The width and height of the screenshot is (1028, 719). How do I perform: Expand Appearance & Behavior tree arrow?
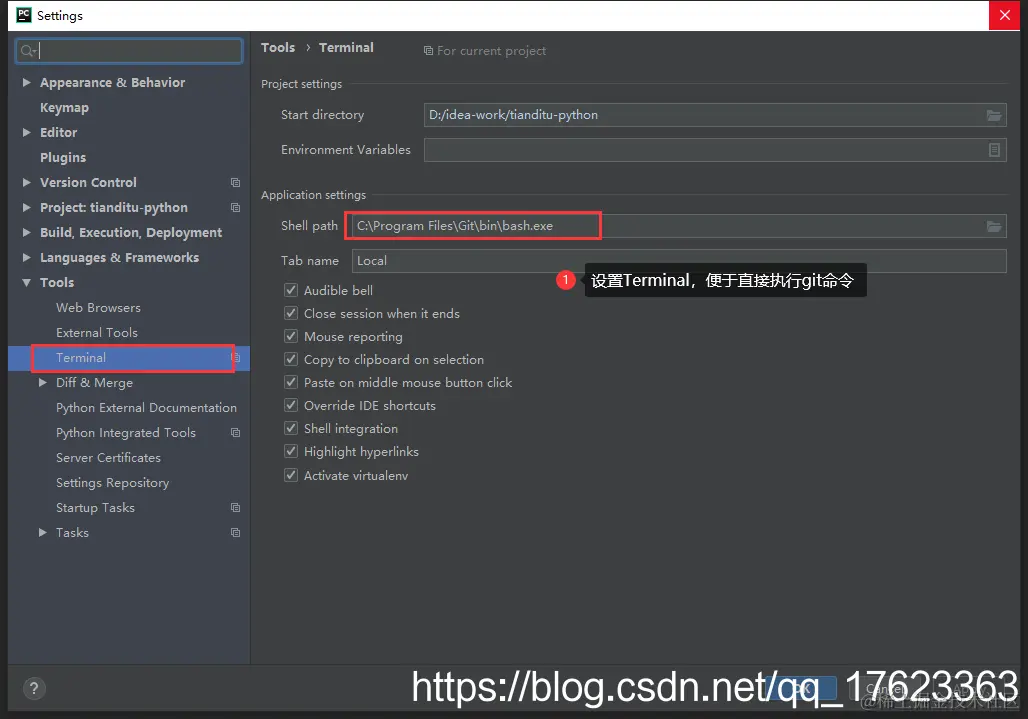tap(27, 83)
